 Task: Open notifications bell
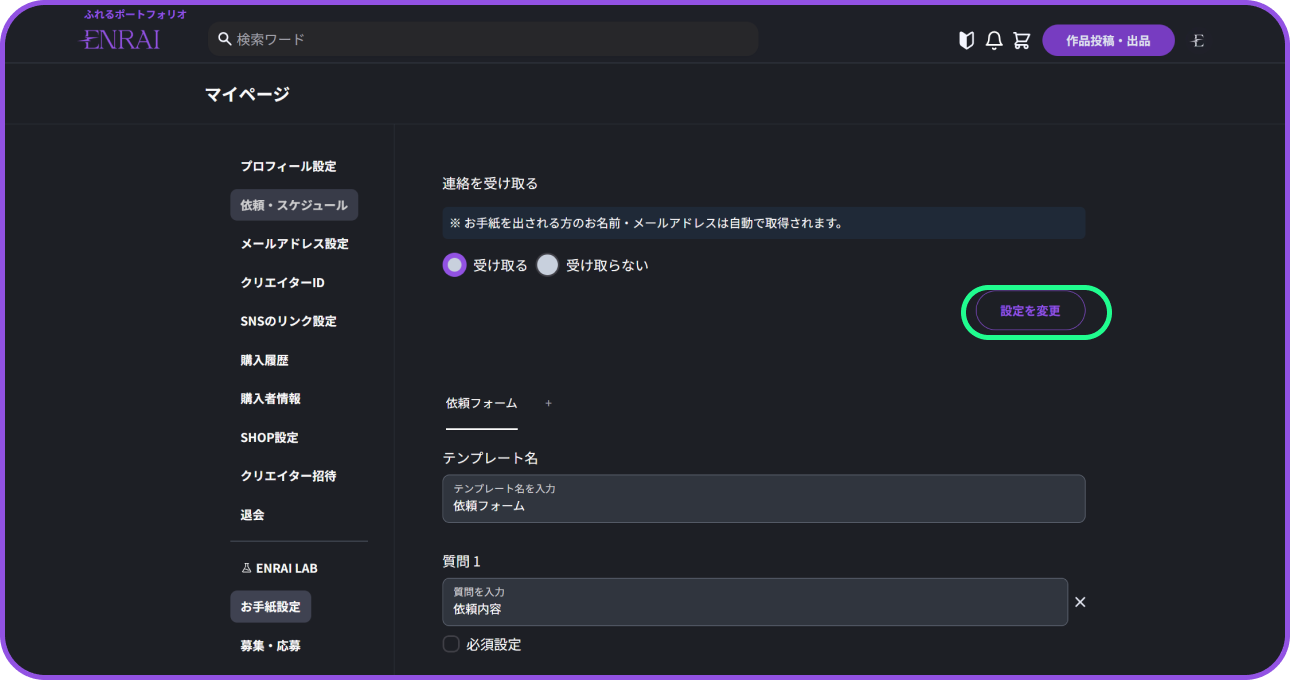994,40
